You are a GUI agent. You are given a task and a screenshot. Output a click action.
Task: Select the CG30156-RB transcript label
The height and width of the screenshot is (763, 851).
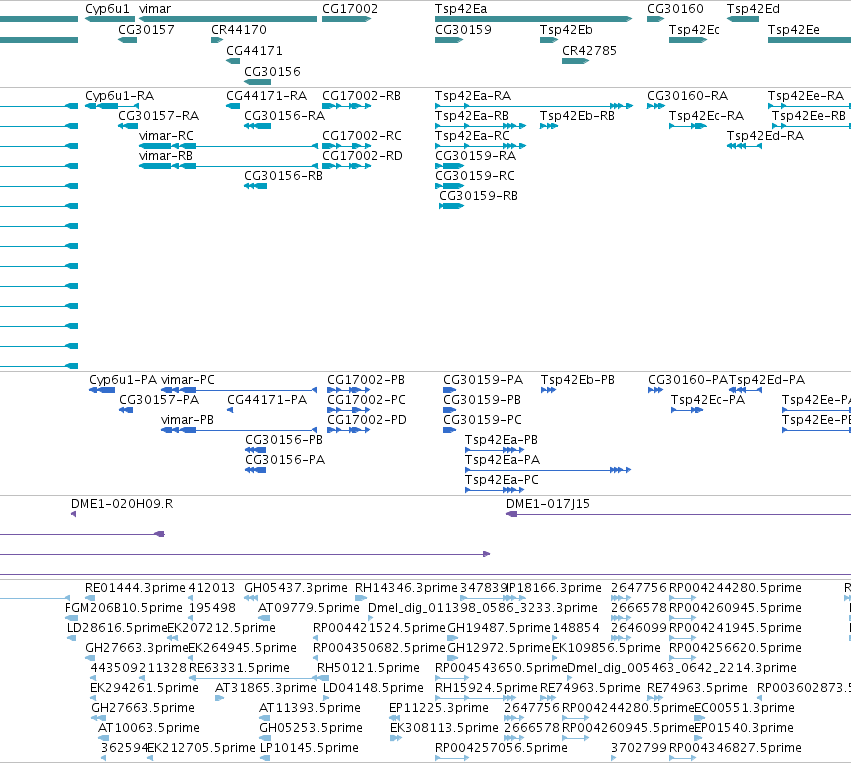(283, 176)
